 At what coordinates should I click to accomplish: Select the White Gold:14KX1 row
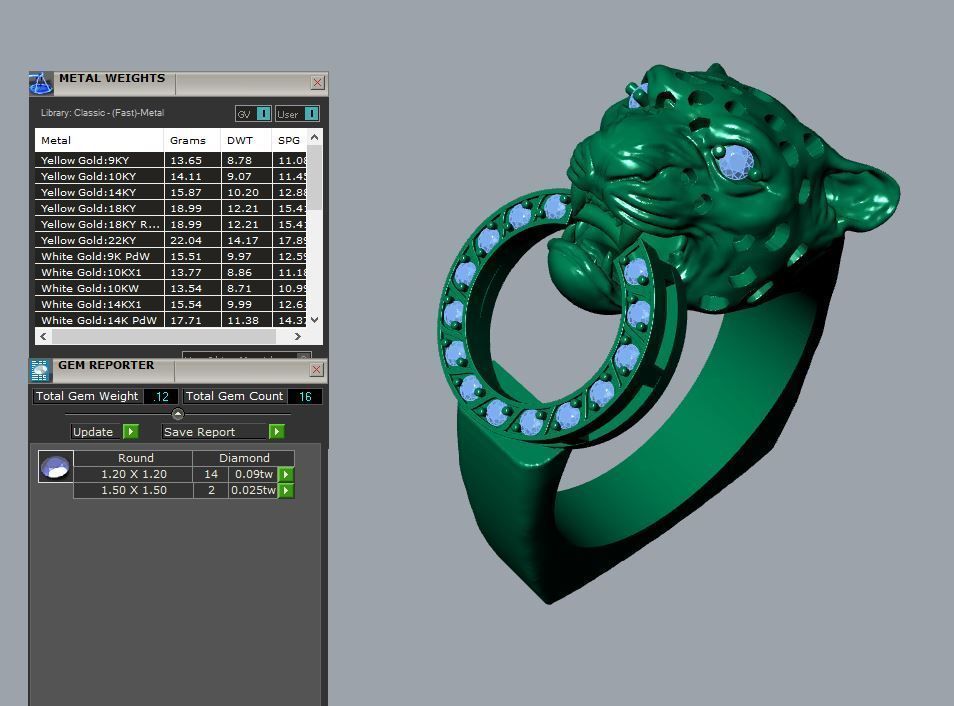[x=171, y=304]
